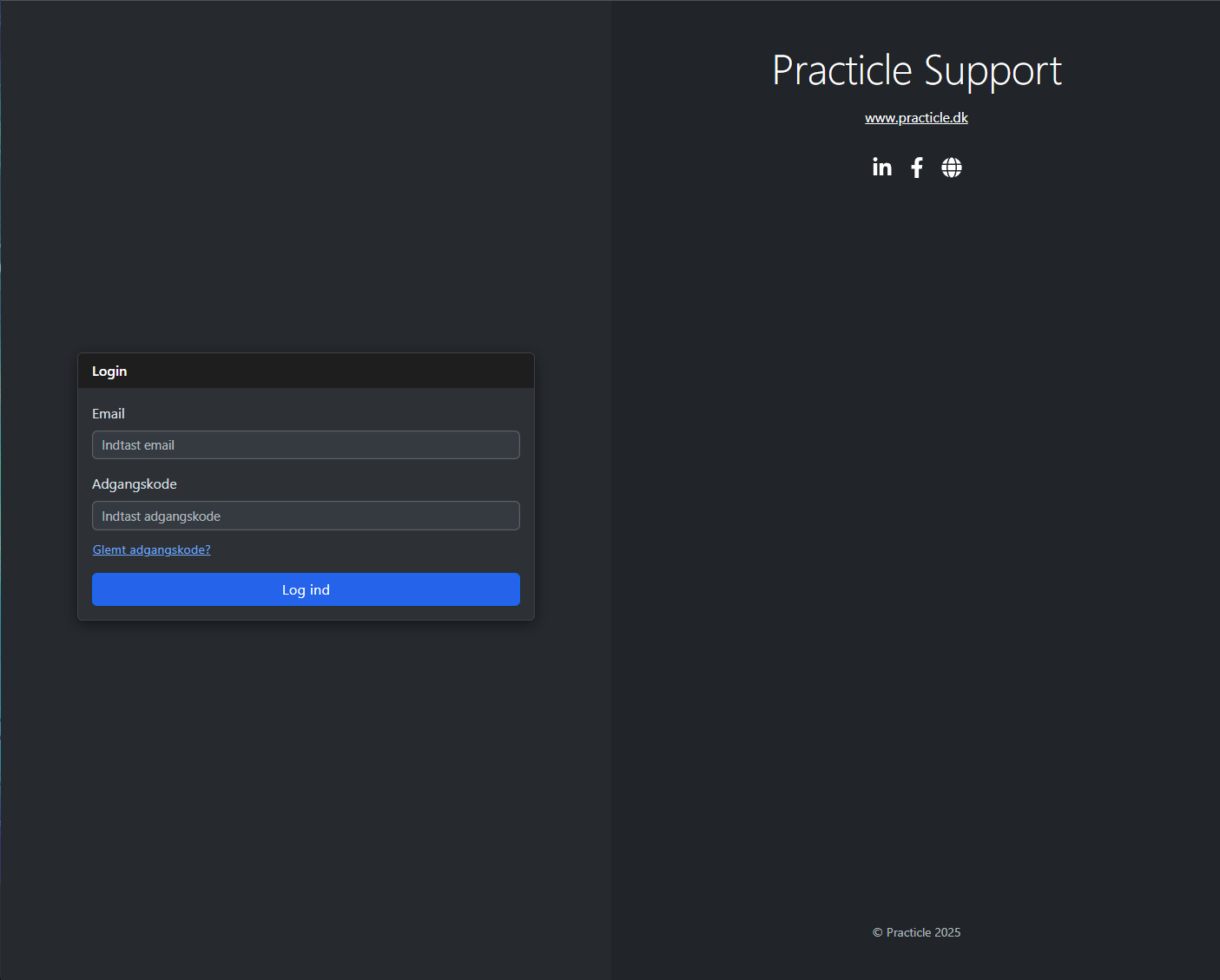
Task: Click the Adgangskode password field
Action: 306,516
